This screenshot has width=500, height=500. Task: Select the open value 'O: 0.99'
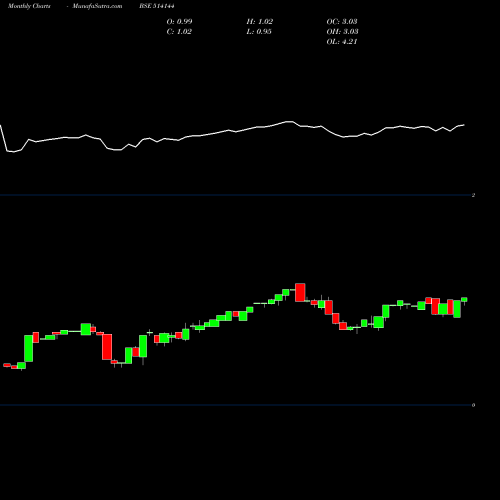tap(179, 21)
